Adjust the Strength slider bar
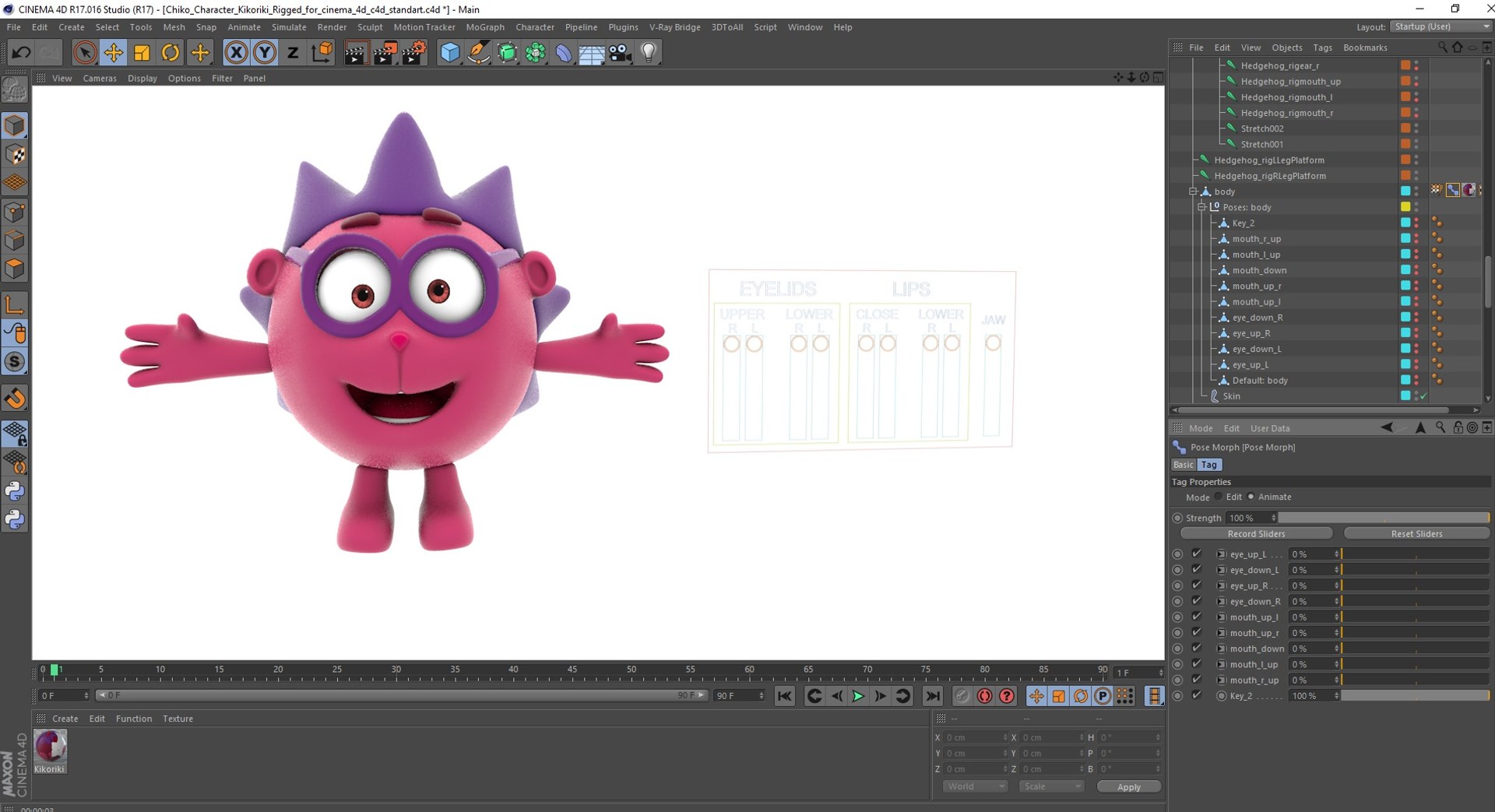This screenshot has width=1495, height=812. click(x=1384, y=518)
